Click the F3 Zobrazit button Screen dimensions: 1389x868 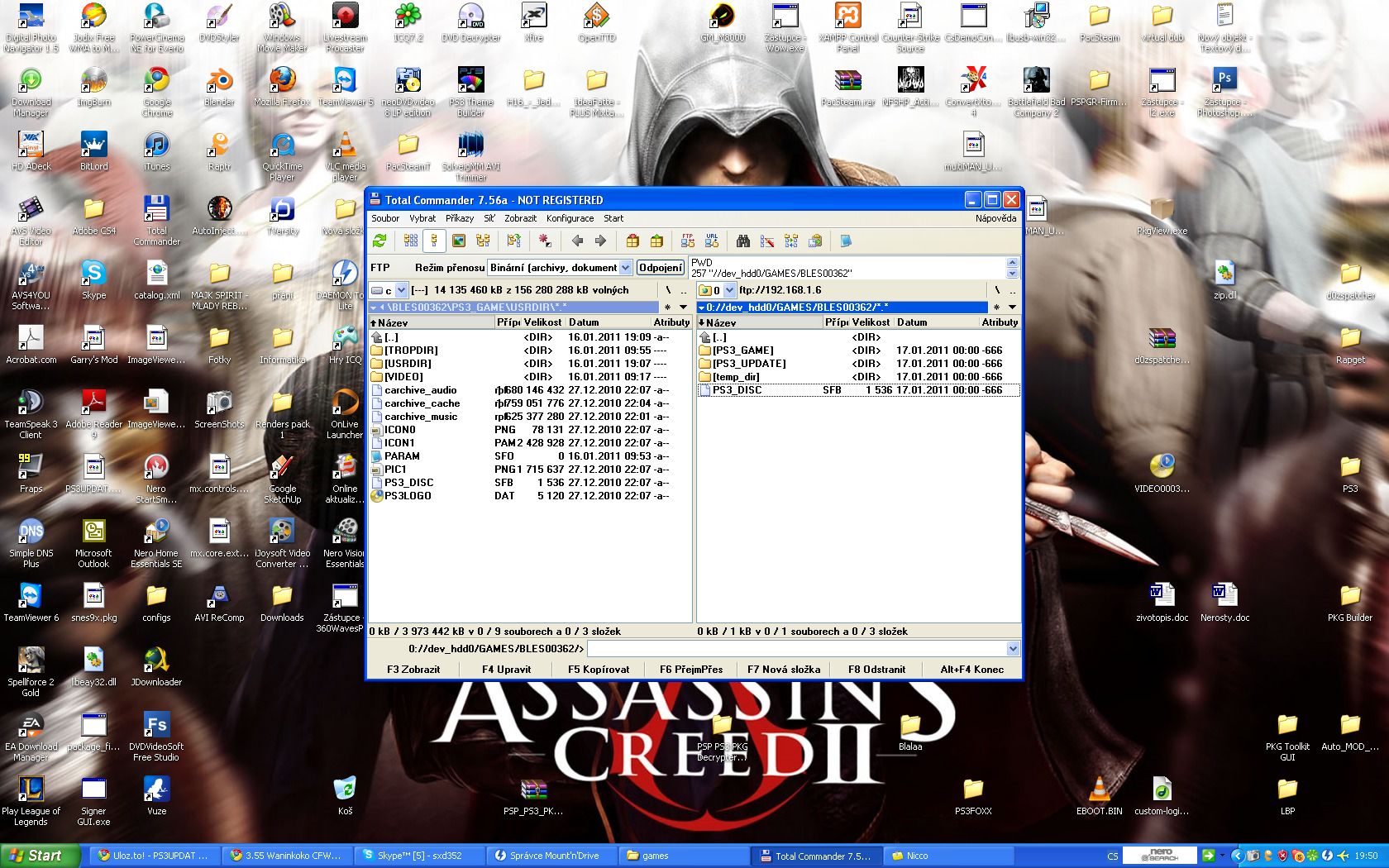[413, 670]
